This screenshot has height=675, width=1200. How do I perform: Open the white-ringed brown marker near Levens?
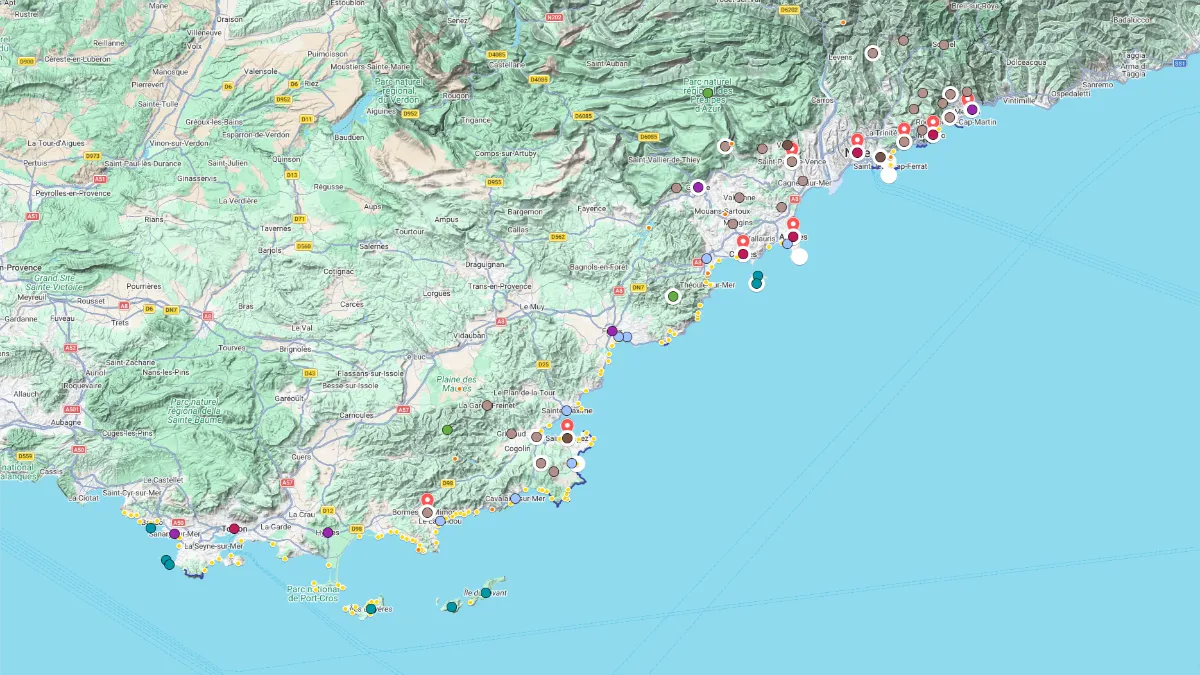pos(872,53)
